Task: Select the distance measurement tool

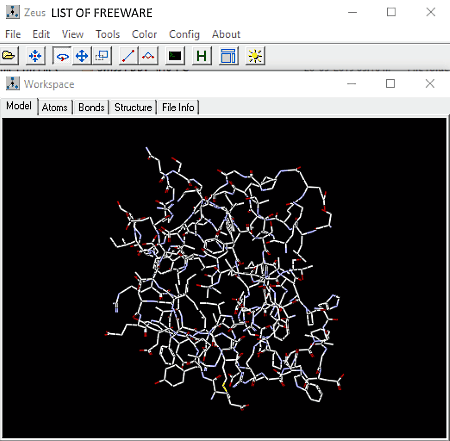Action: pyautogui.click(x=128, y=56)
